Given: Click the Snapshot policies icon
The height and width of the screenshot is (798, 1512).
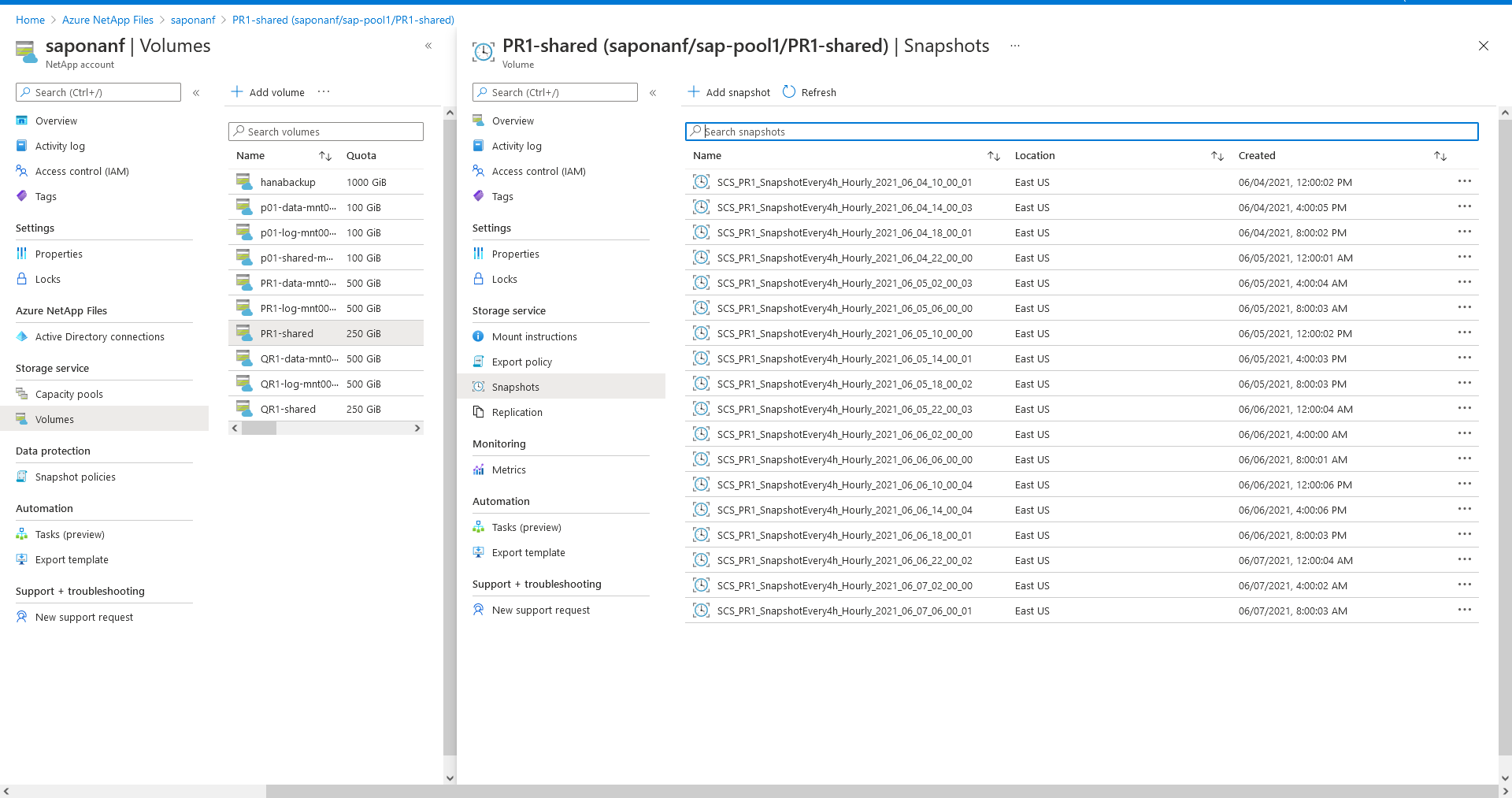Looking at the screenshot, I should click(22, 477).
